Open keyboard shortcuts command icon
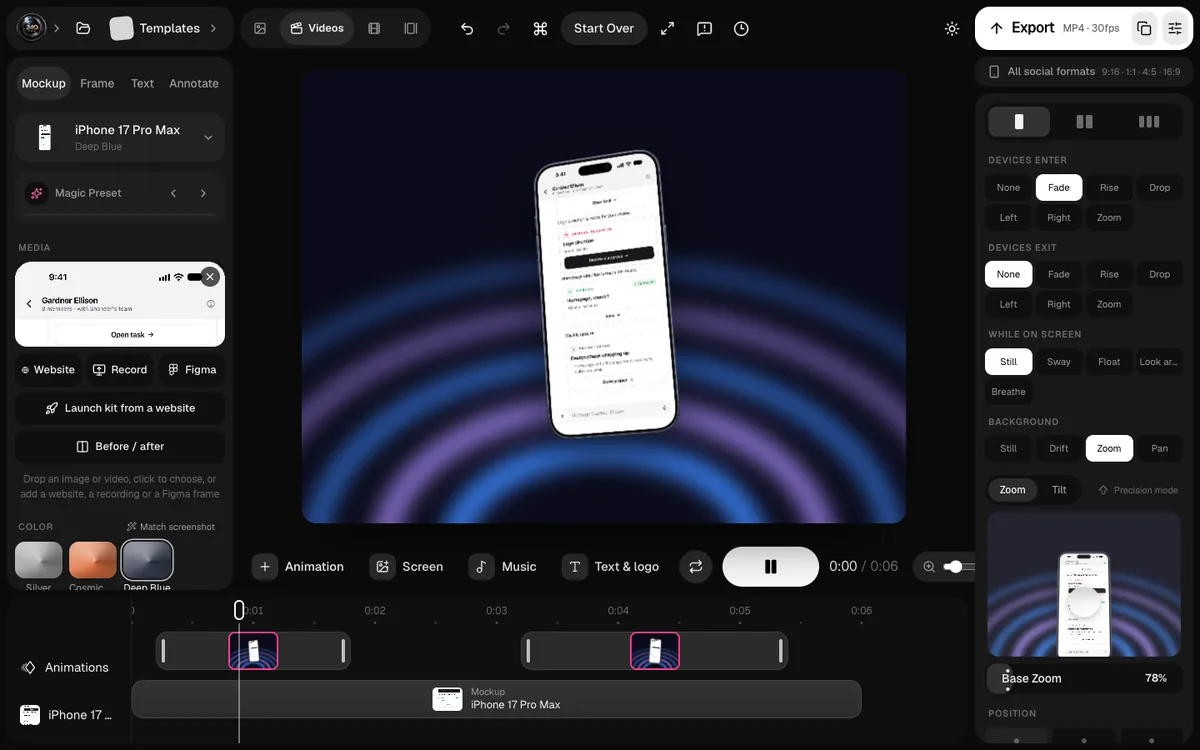 pyautogui.click(x=540, y=28)
